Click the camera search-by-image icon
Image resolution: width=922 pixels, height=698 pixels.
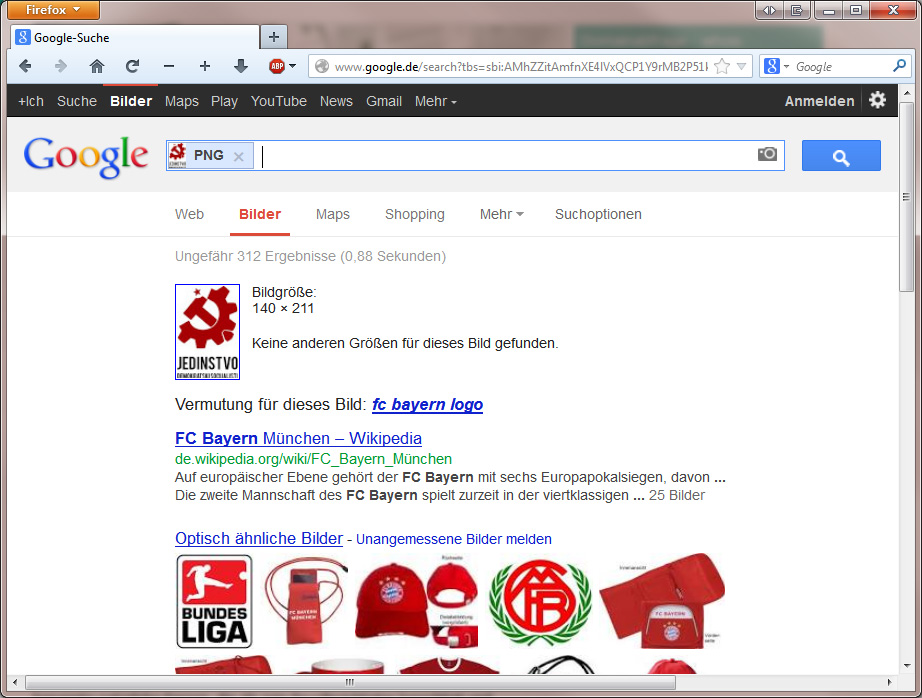pyautogui.click(x=767, y=154)
